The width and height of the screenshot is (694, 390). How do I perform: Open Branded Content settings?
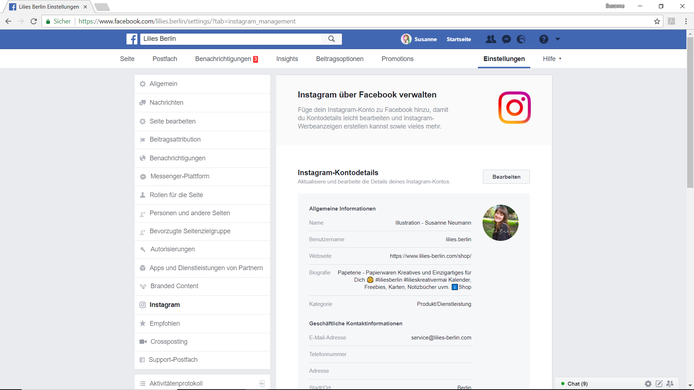[202, 286]
